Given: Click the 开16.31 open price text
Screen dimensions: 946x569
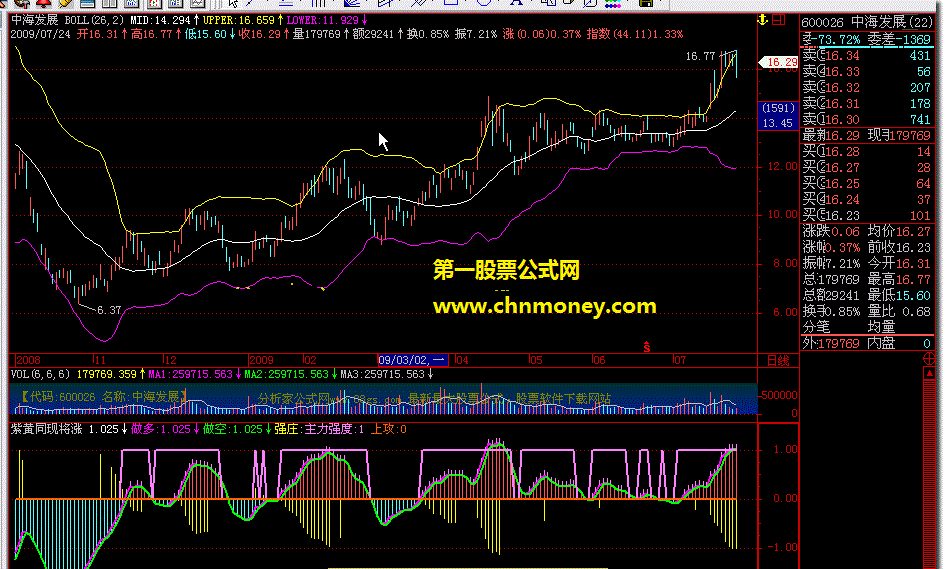Looking at the screenshot, I should point(98,34).
